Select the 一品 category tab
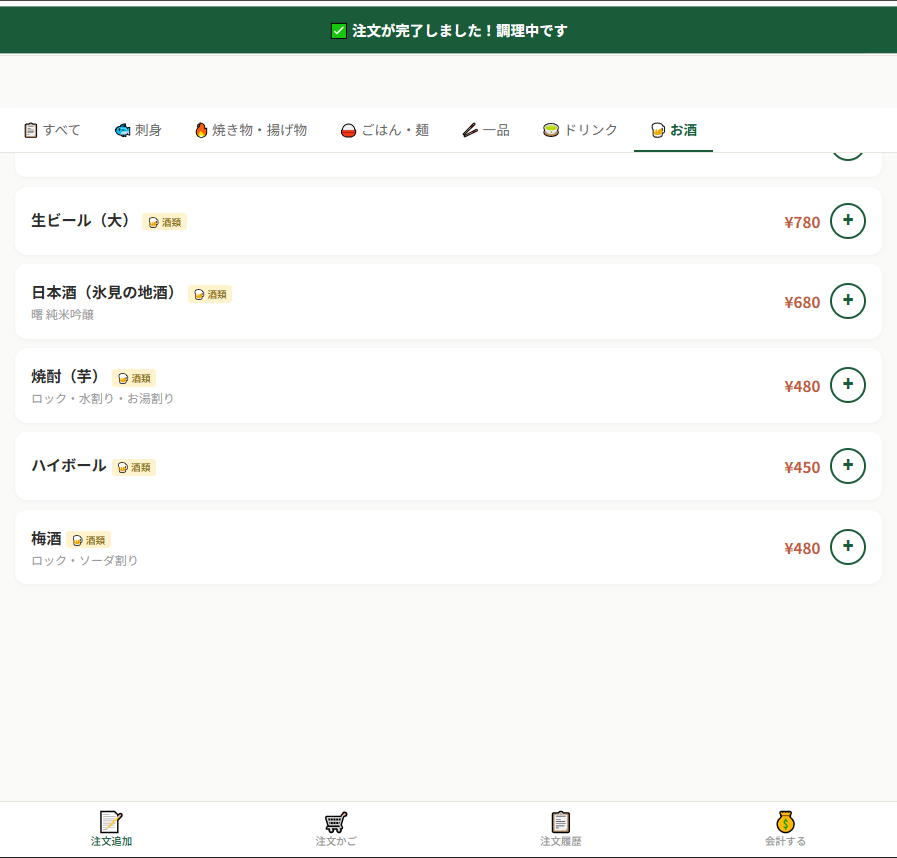 point(486,130)
